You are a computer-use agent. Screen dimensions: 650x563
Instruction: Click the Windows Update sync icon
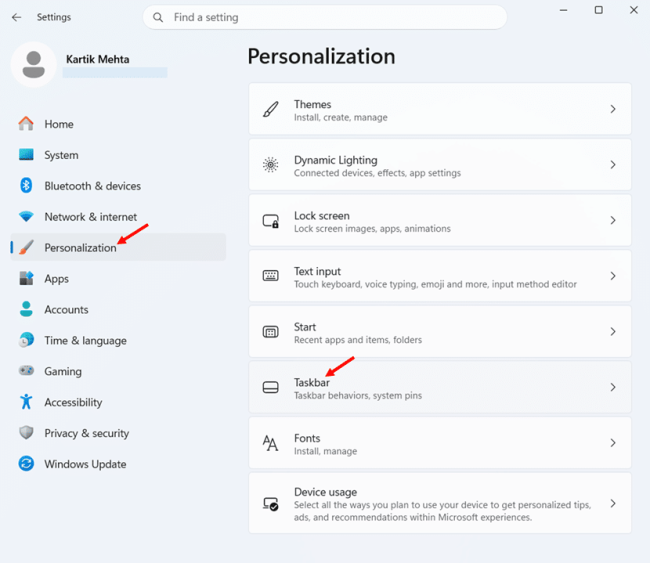[x=26, y=464]
